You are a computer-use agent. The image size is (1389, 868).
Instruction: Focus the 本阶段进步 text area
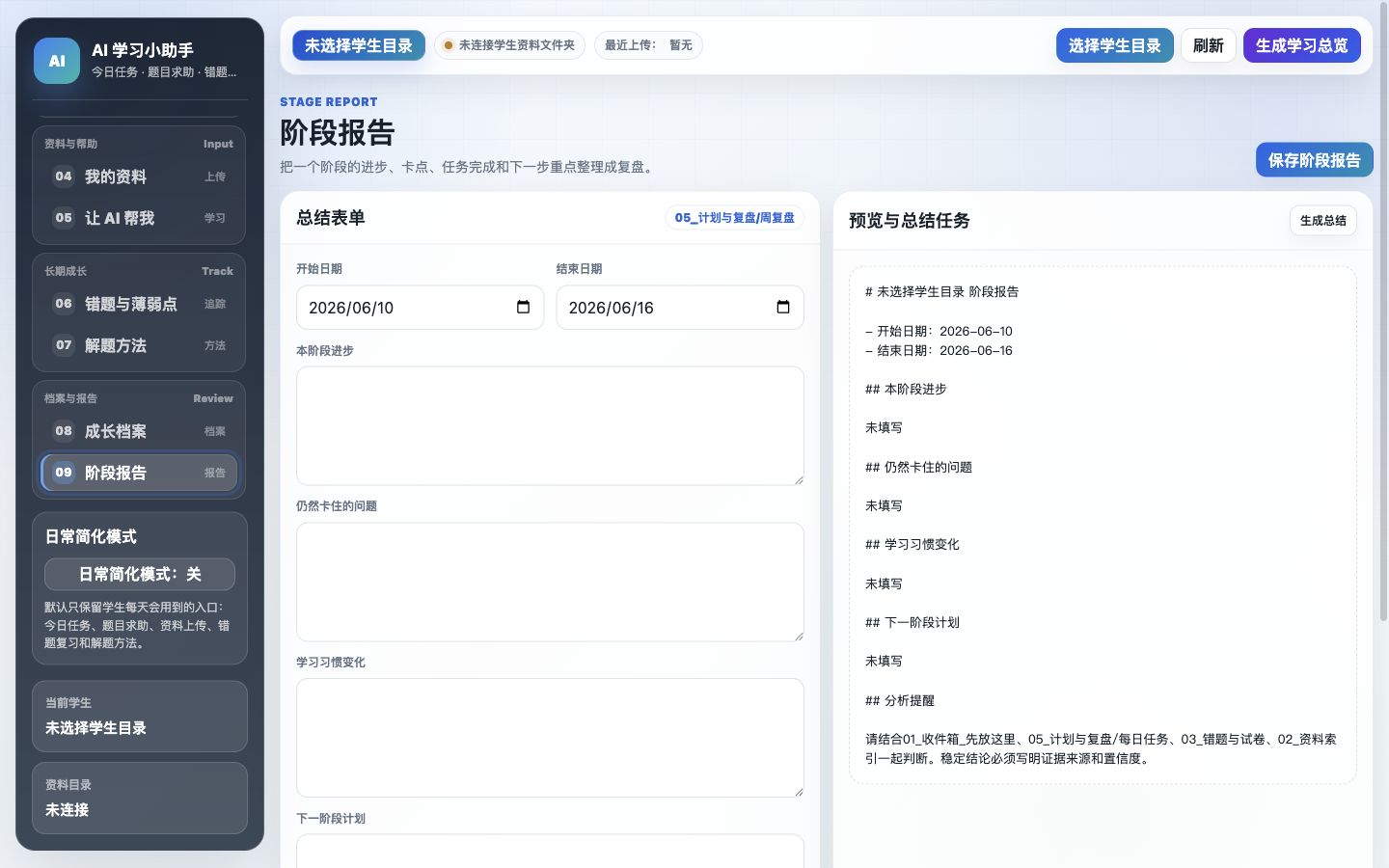(x=550, y=425)
